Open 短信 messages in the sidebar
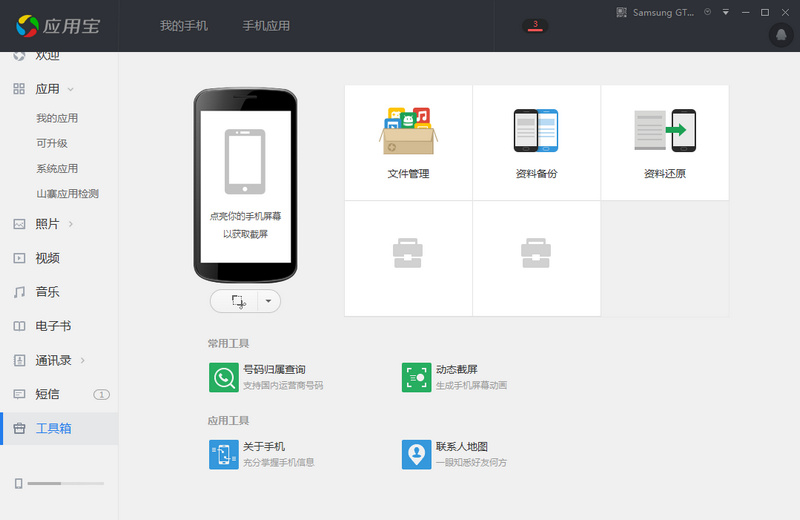 pyautogui.click(x=48, y=394)
